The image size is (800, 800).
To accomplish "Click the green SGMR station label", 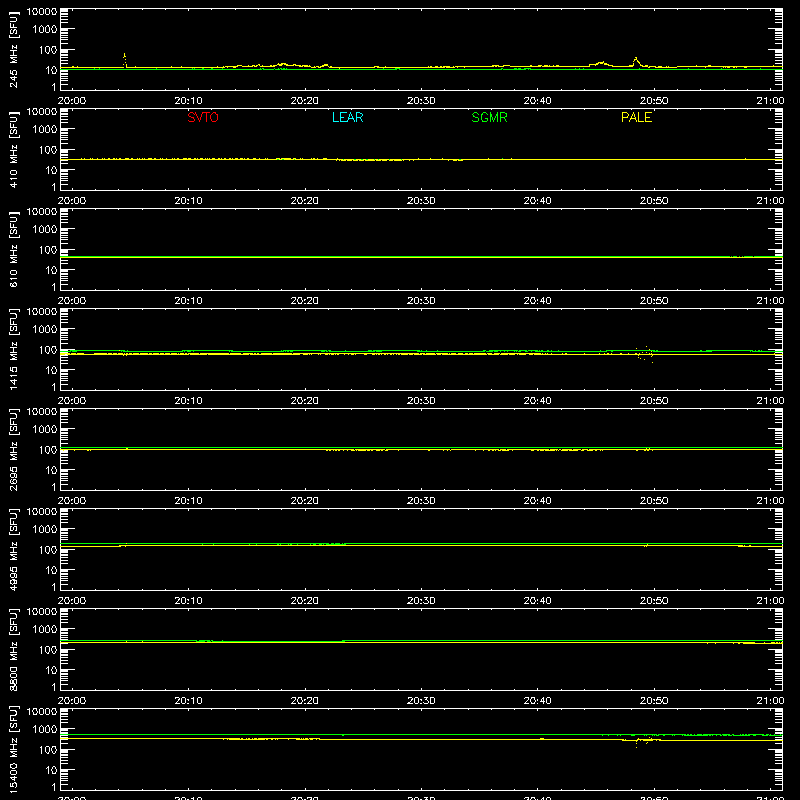I will [489, 117].
